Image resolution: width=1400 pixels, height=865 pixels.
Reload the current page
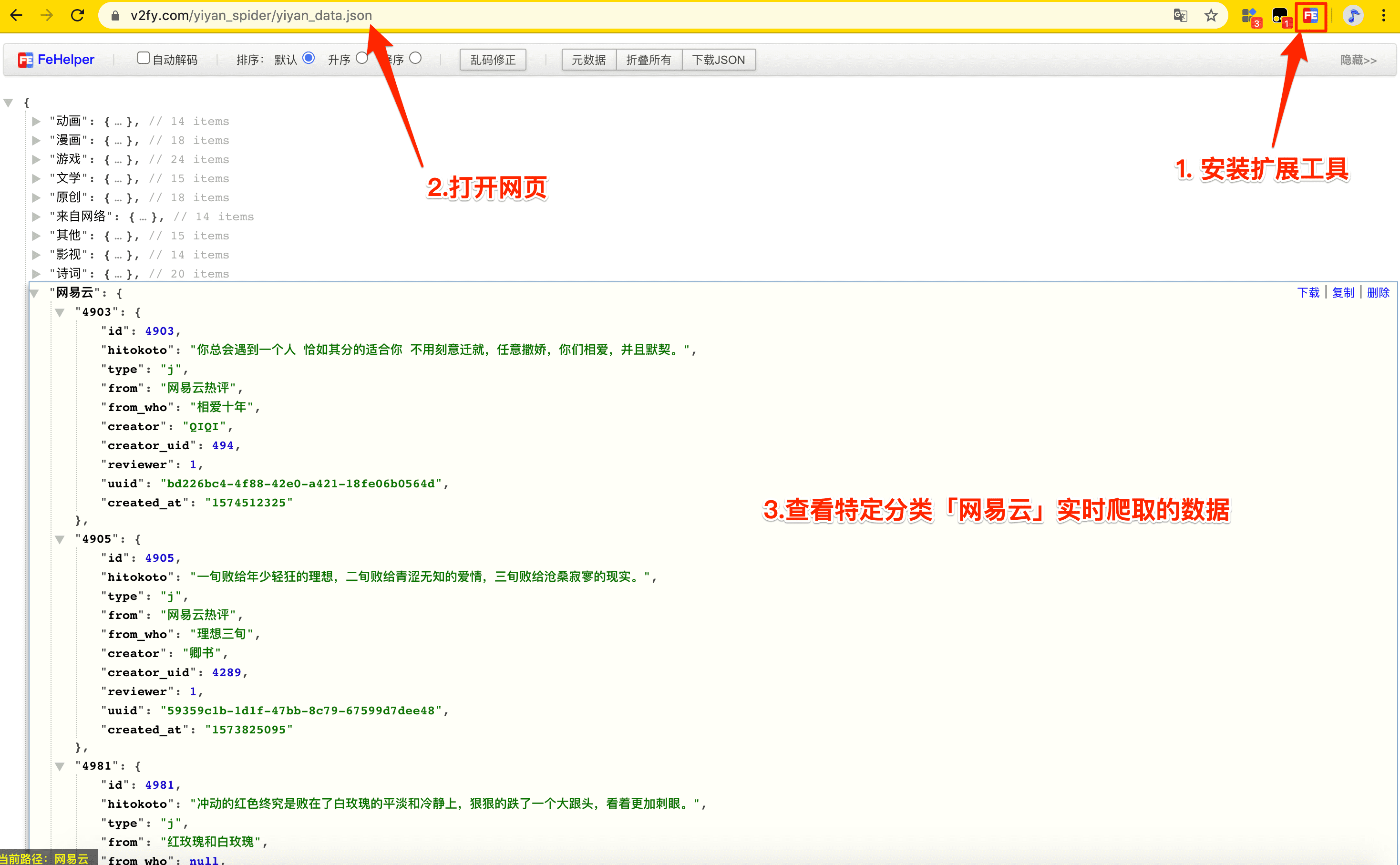[77, 15]
